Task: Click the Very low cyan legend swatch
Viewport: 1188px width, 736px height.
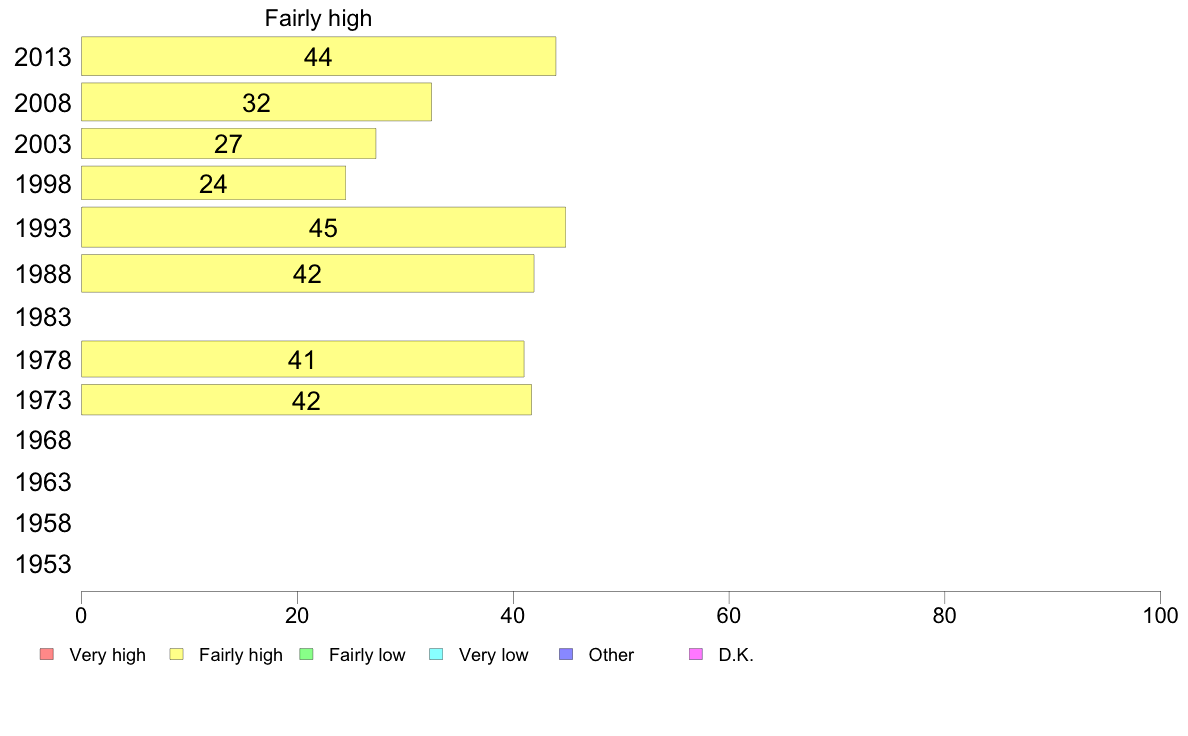Action: point(436,654)
